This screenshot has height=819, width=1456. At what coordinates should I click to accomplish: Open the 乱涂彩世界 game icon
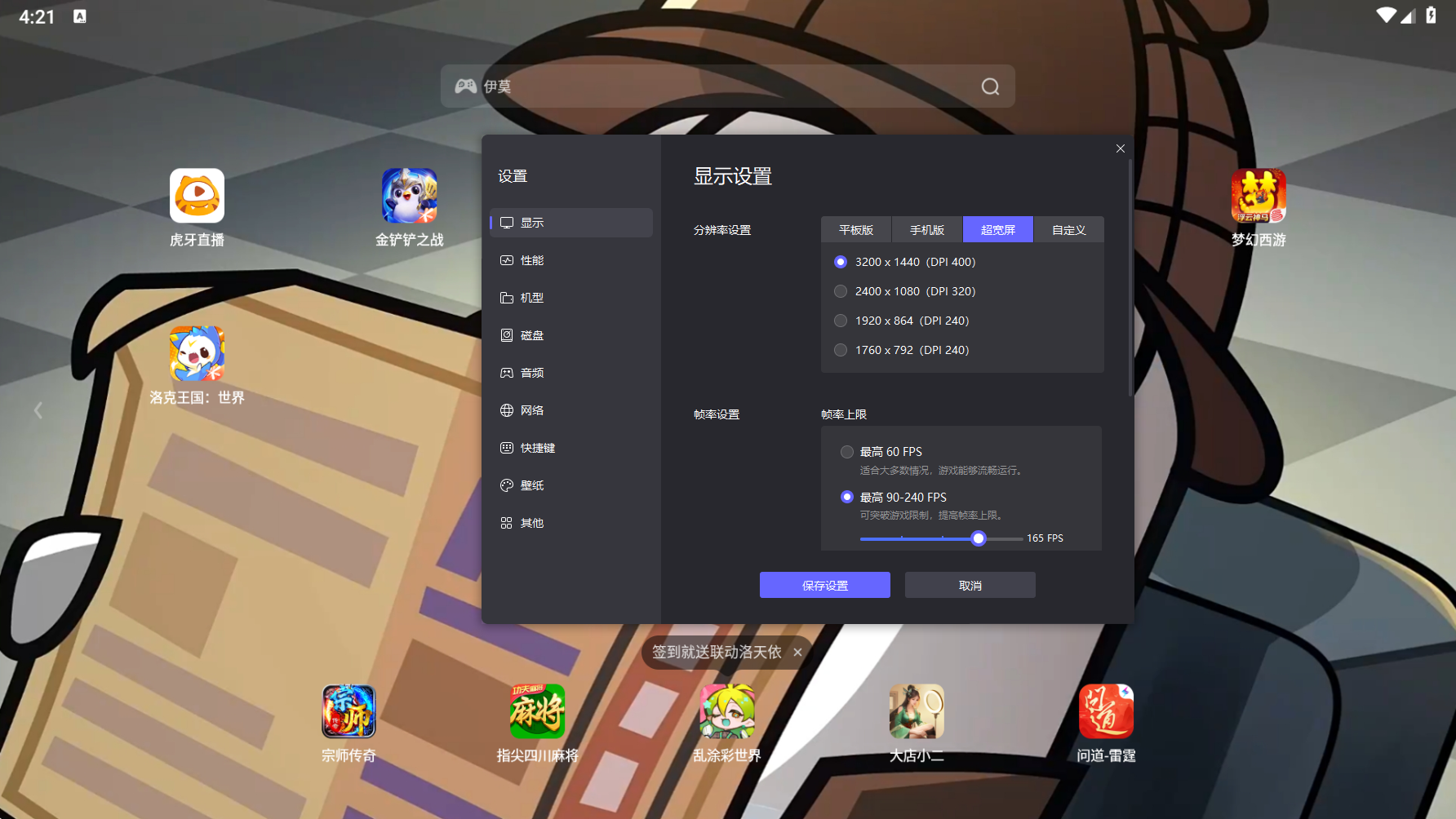point(727,711)
